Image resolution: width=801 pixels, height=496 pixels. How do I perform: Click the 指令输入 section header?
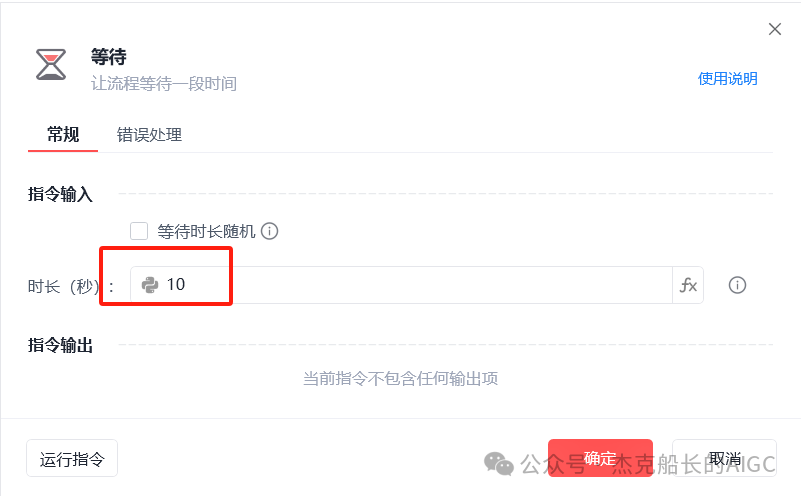pos(60,194)
